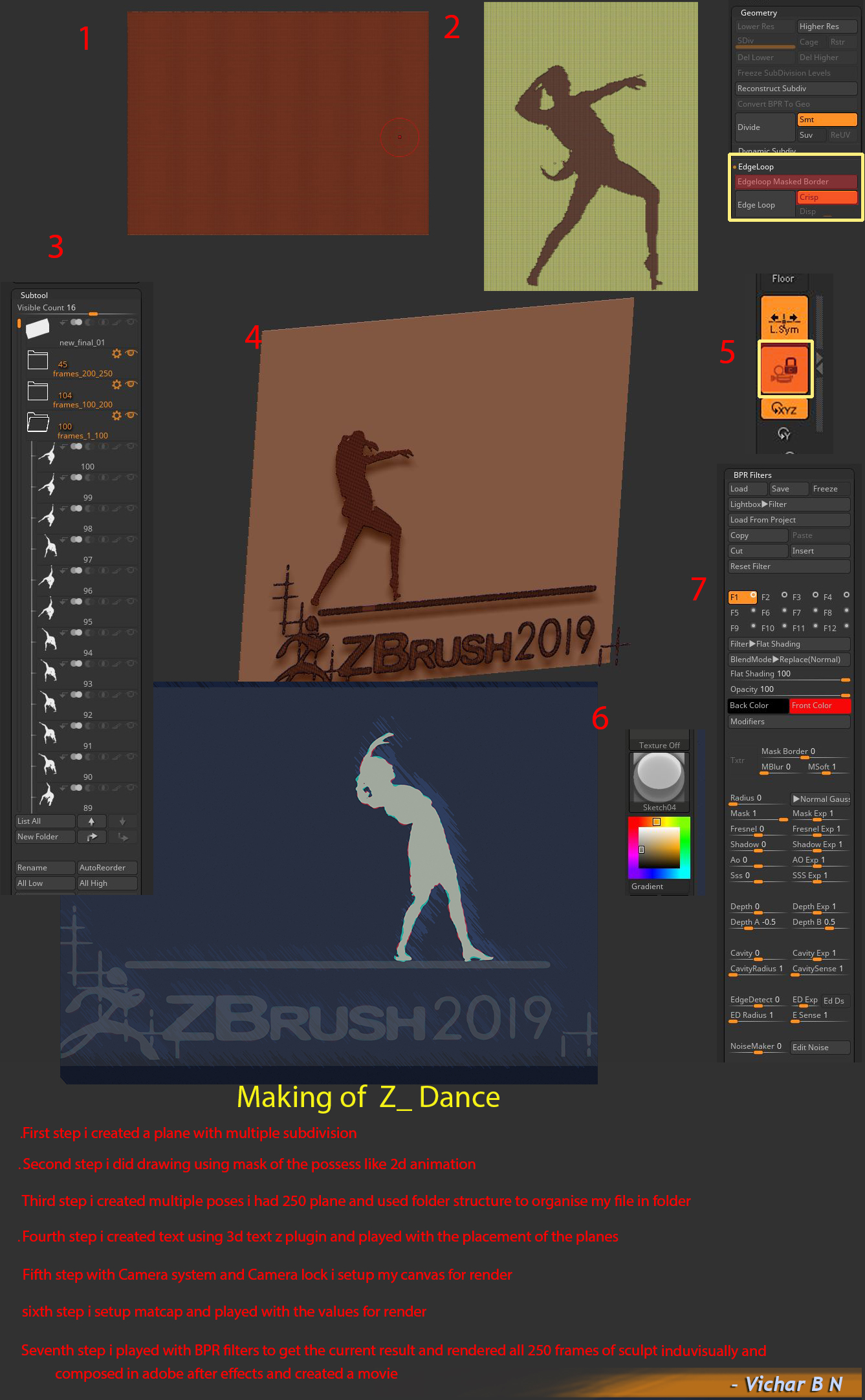Screen dimensions: 865x1400
Task: Select subtool 97 dancer thumbnail
Action: pos(49,547)
